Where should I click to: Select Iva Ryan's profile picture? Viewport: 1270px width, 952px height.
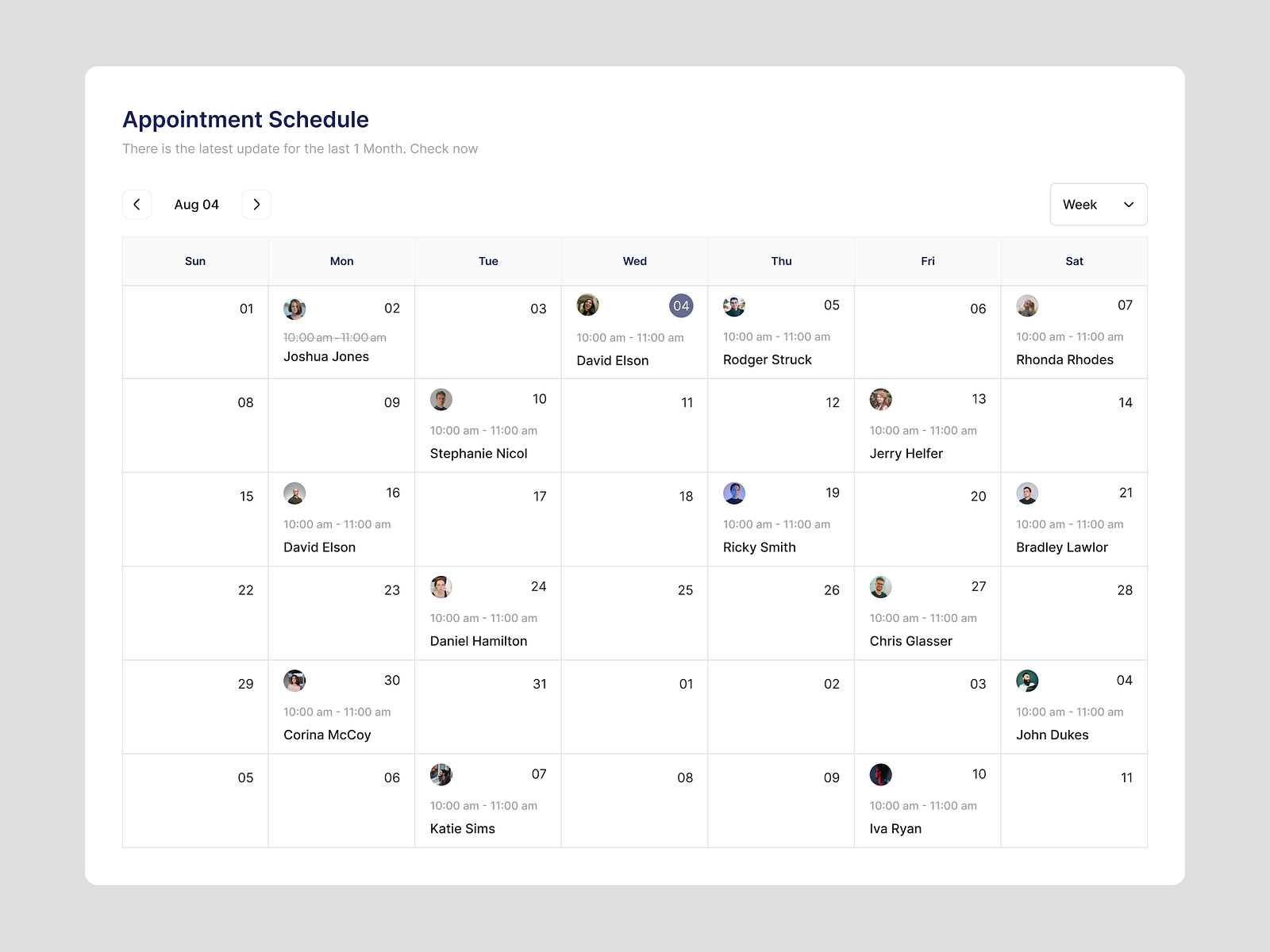(x=881, y=774)
